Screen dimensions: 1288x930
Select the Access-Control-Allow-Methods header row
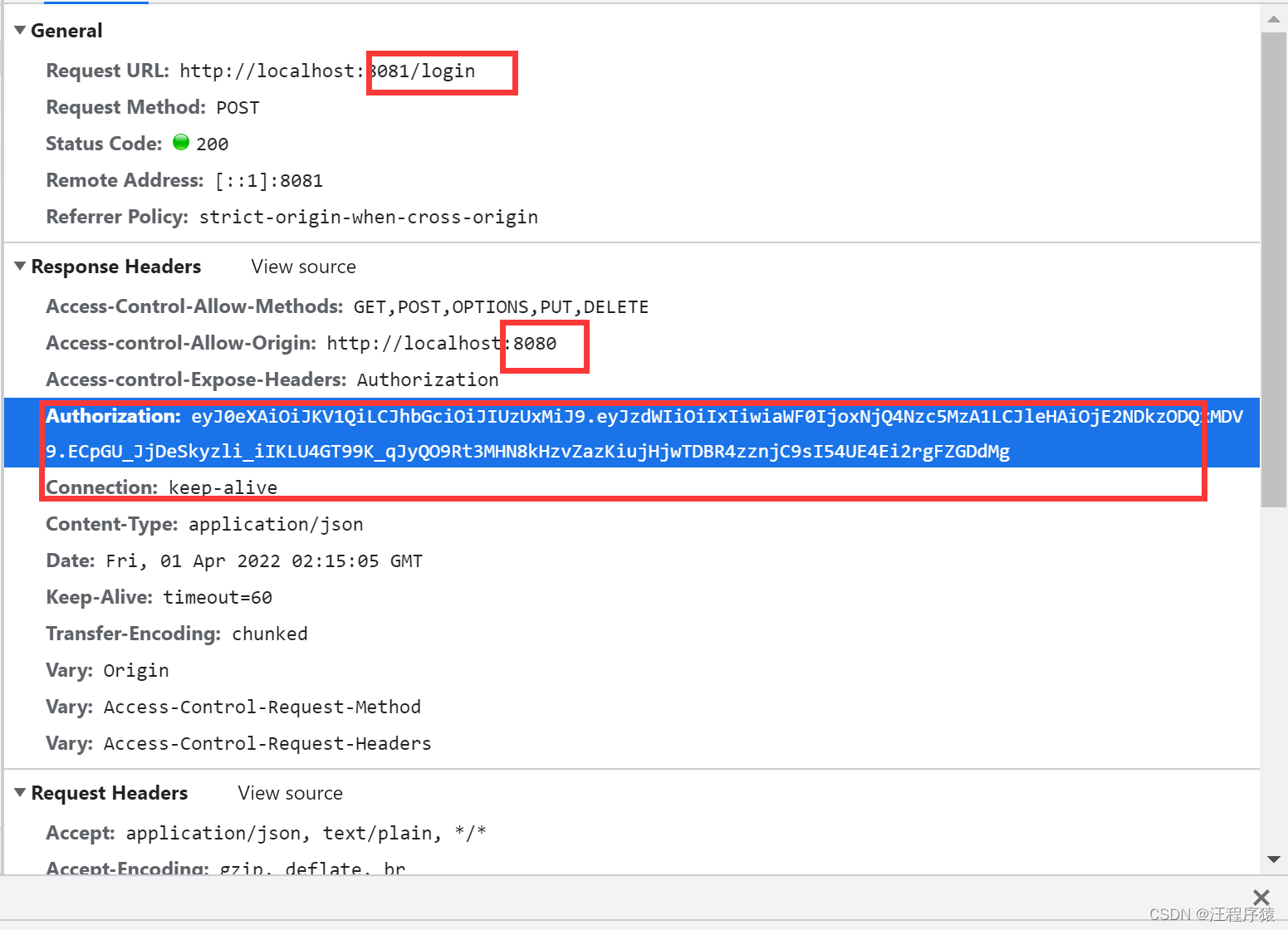click(632, 306)
